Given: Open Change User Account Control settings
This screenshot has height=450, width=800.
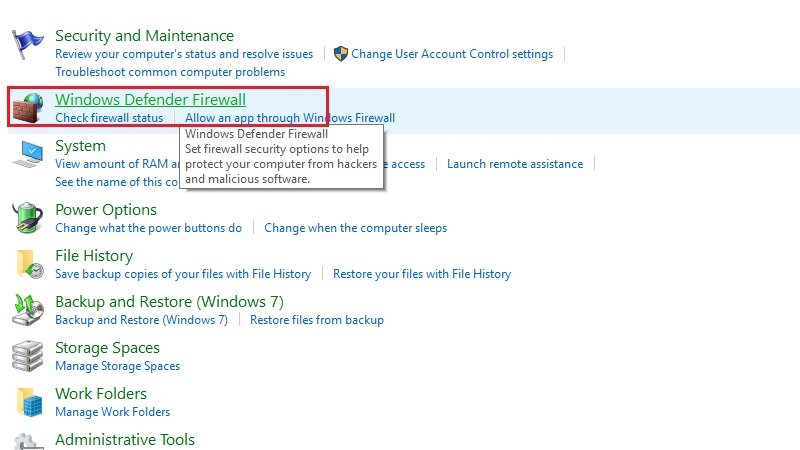Looking at the screenshot, I should tap(452, 54).
